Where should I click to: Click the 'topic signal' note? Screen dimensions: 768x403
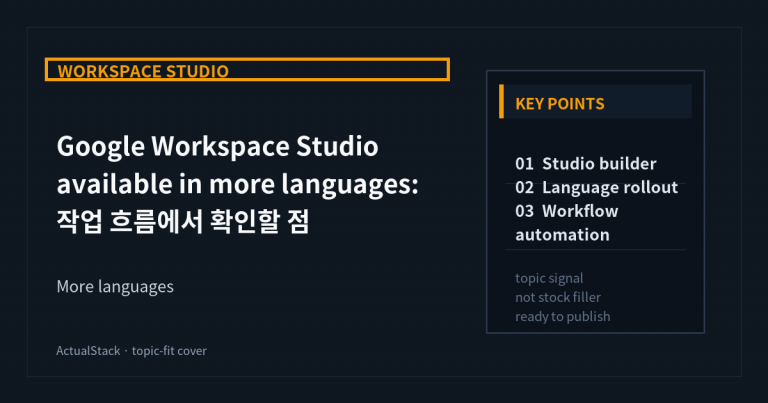click(549, 278)
